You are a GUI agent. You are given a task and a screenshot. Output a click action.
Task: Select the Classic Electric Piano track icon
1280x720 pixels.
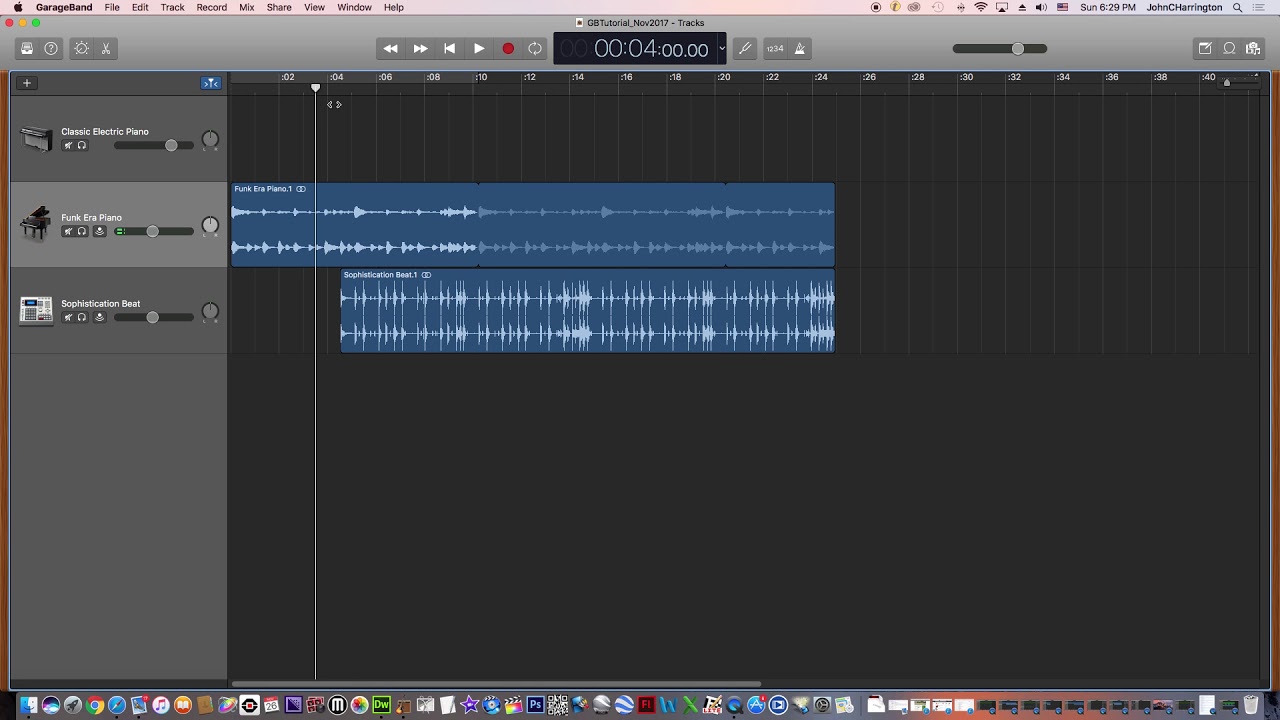click(x=36, y=138)
